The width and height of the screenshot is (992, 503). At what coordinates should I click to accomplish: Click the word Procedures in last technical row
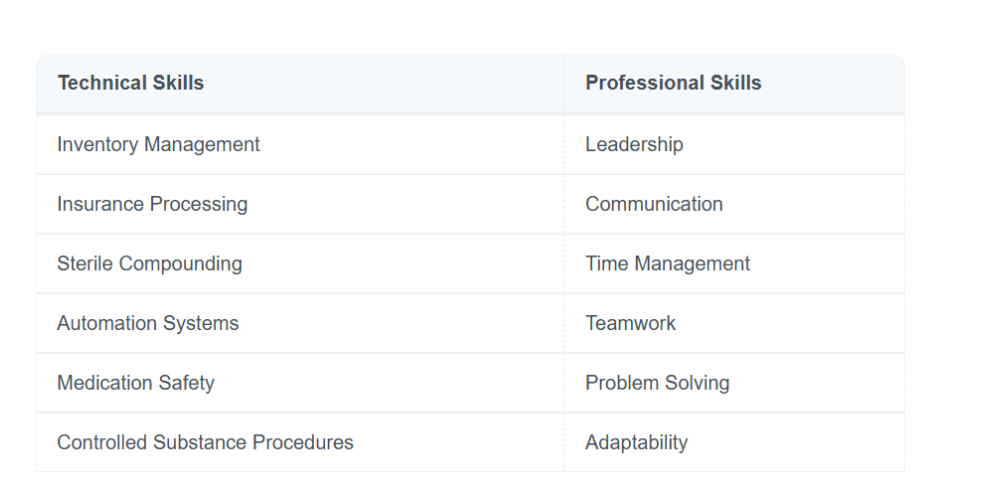[302, 442]
